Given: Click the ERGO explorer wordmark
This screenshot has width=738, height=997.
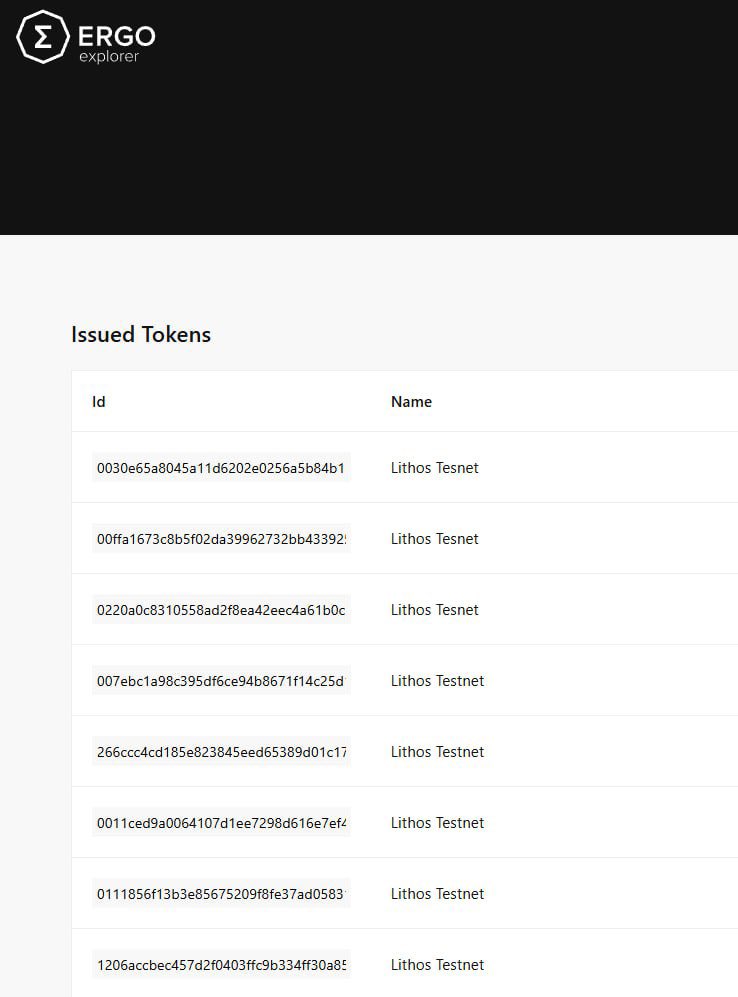Looking at the screenshot, I should point(116,43).
